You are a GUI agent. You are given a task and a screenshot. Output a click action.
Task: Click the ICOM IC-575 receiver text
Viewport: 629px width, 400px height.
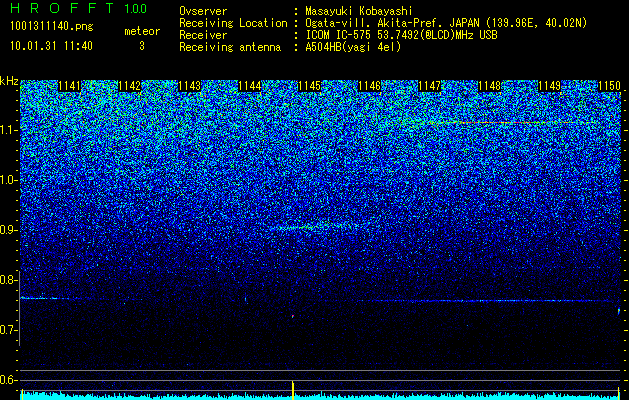point(401,35)
